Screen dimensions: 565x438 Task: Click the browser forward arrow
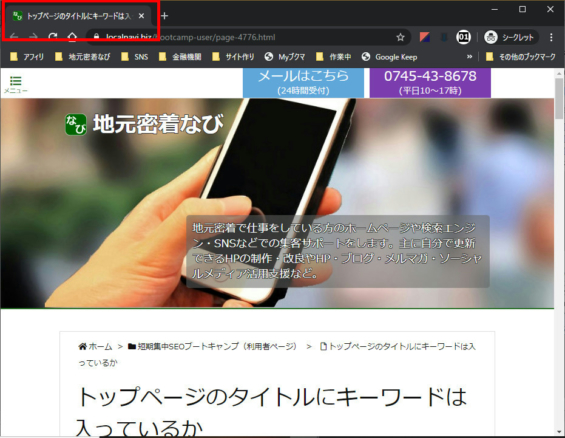tap(33, 37)
